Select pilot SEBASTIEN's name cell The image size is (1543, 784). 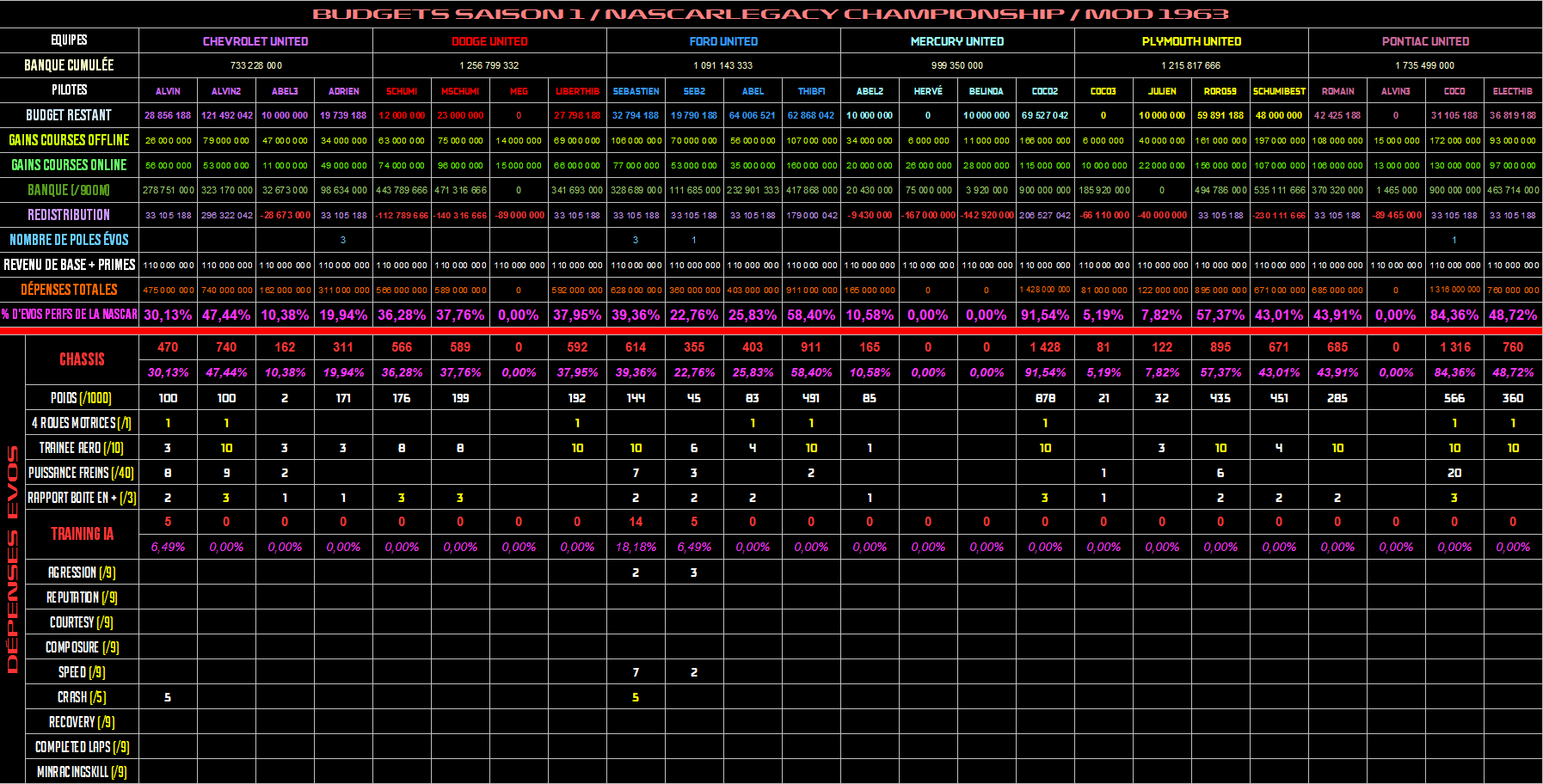(x=636, y=91)
